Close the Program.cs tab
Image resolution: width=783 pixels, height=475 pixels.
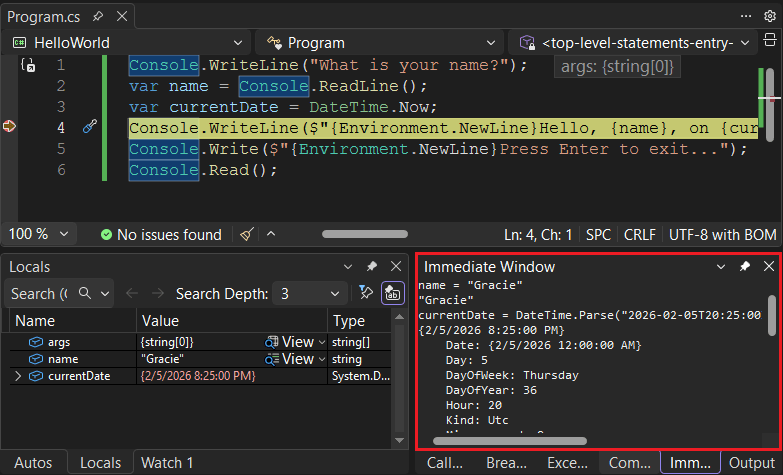click(122, 16)
